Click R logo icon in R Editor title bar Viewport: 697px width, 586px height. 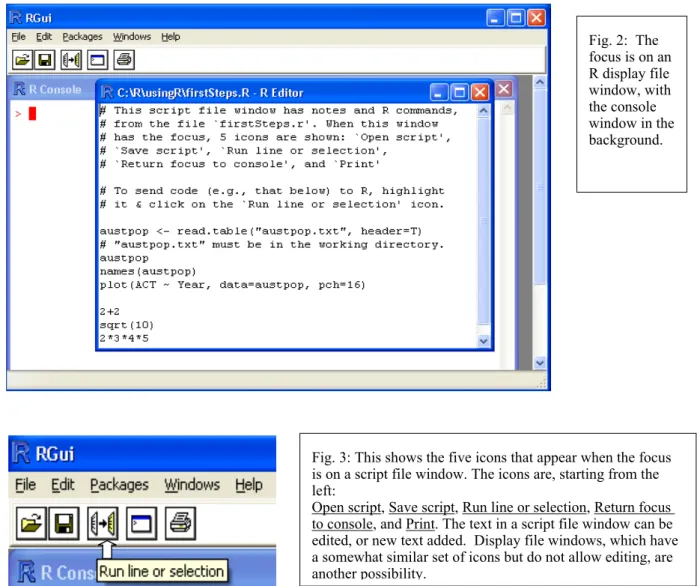coord(107,92)
